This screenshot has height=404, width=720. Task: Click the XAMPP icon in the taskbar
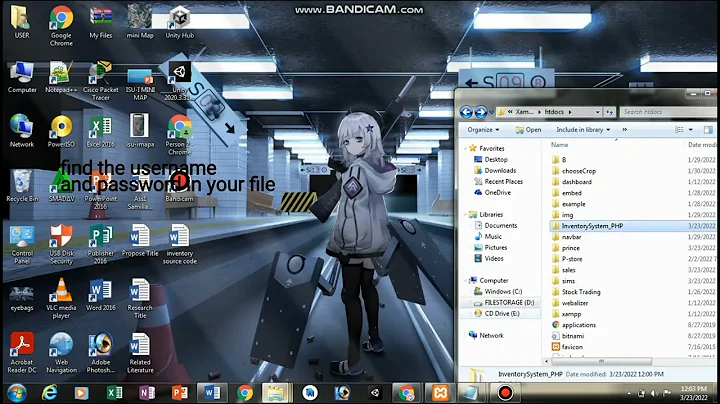[438, 391]
